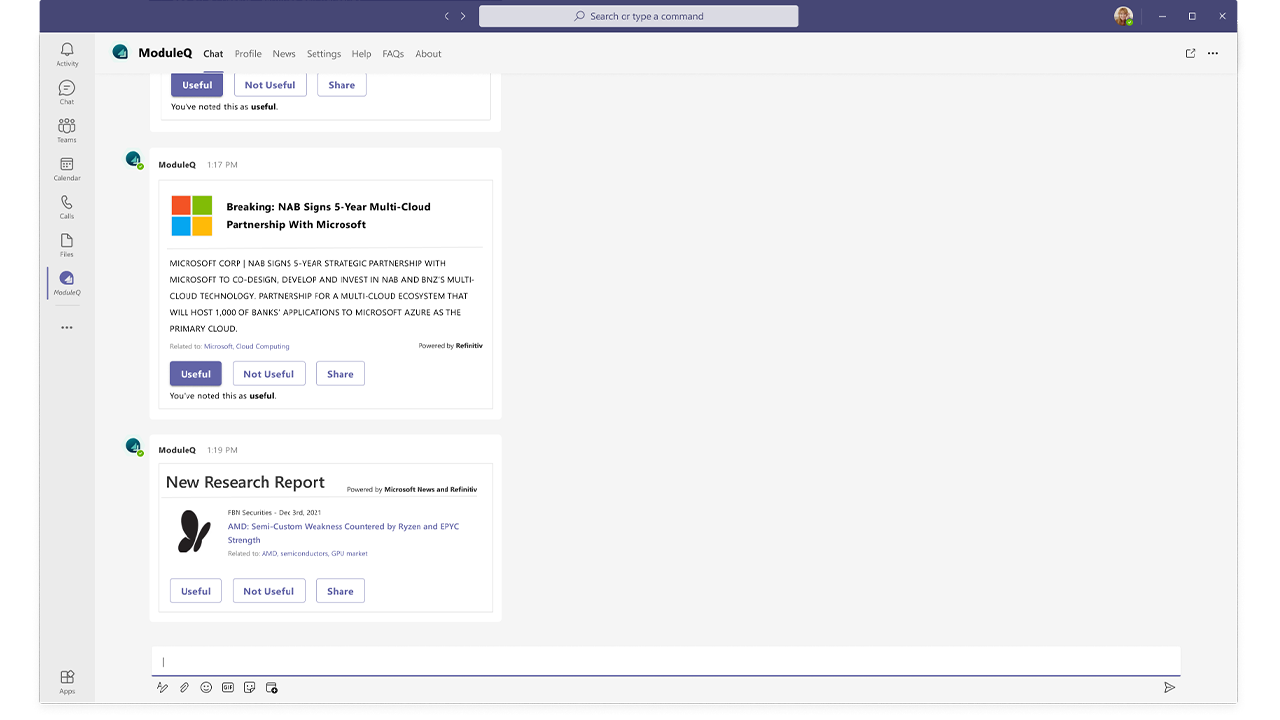The image size is (1280, 720).
Task: Go forward with the history arrow
Action: coord(463,16)
